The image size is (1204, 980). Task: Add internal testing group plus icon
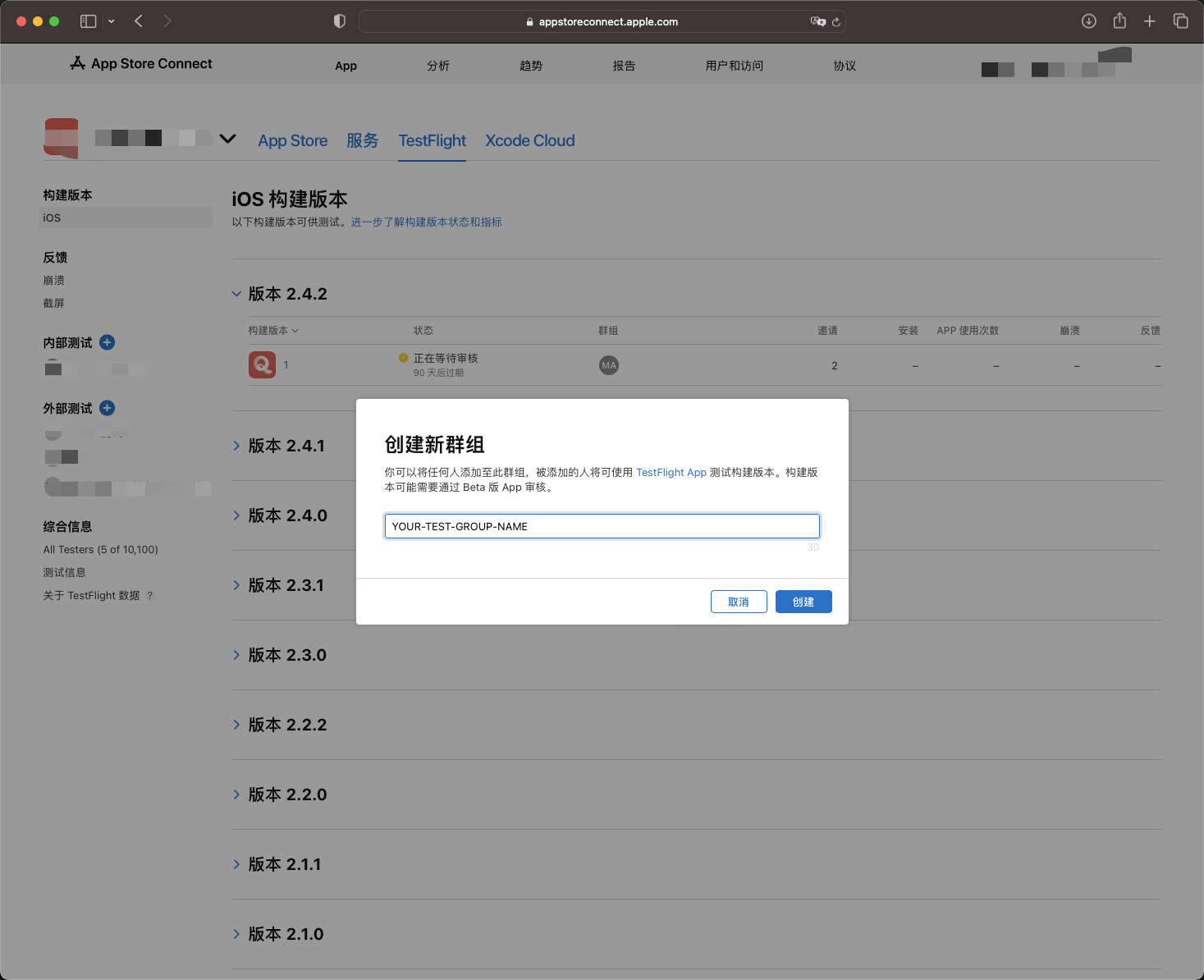point(107,342)
